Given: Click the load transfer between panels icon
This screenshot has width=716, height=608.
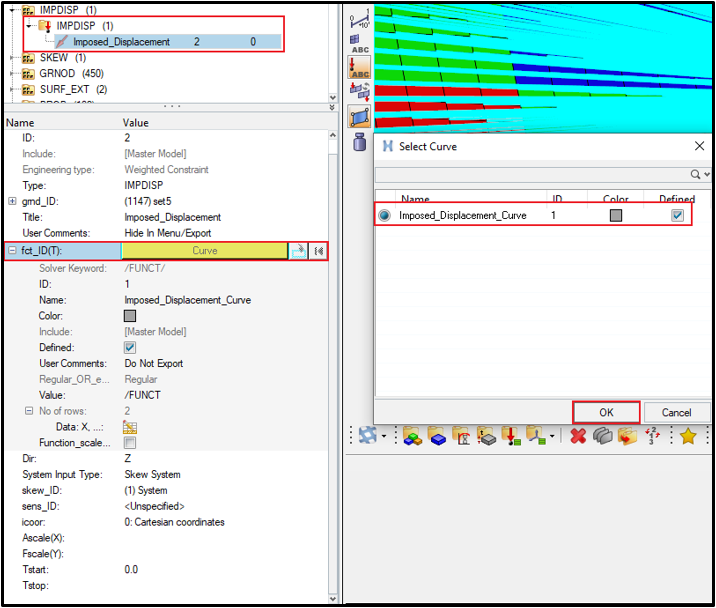Looking at the screenshot, I should pyautogui.click(x=359, y=91).
